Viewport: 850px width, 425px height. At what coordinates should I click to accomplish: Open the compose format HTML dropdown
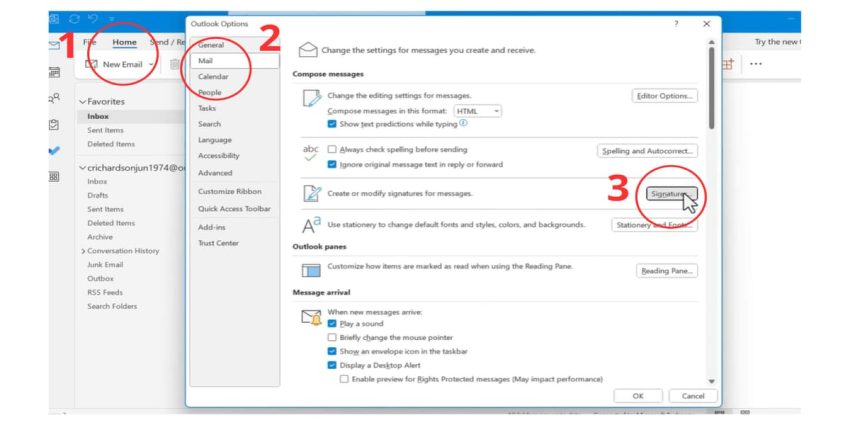(477, 111)
